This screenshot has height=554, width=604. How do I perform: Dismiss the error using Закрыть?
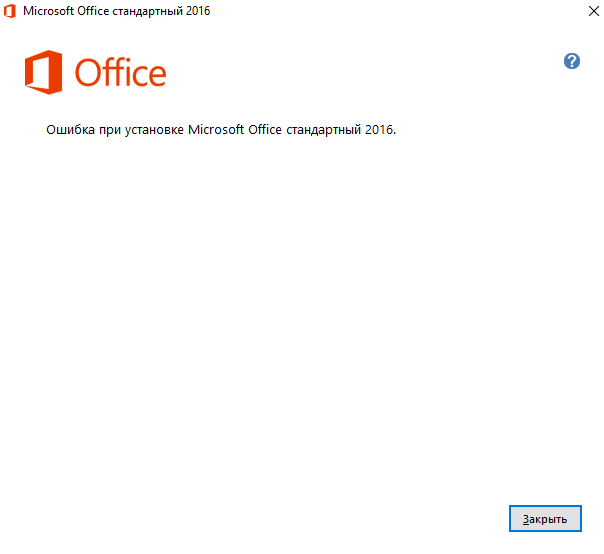coord(545,519)
